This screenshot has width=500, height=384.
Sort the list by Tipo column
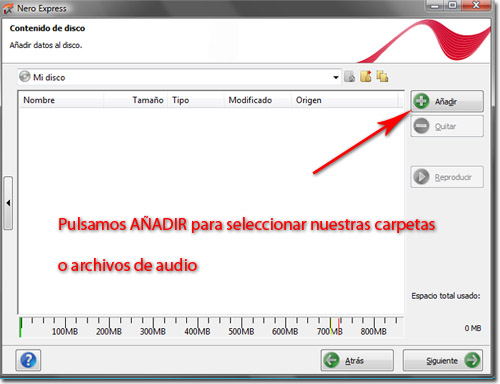point(195,100)
